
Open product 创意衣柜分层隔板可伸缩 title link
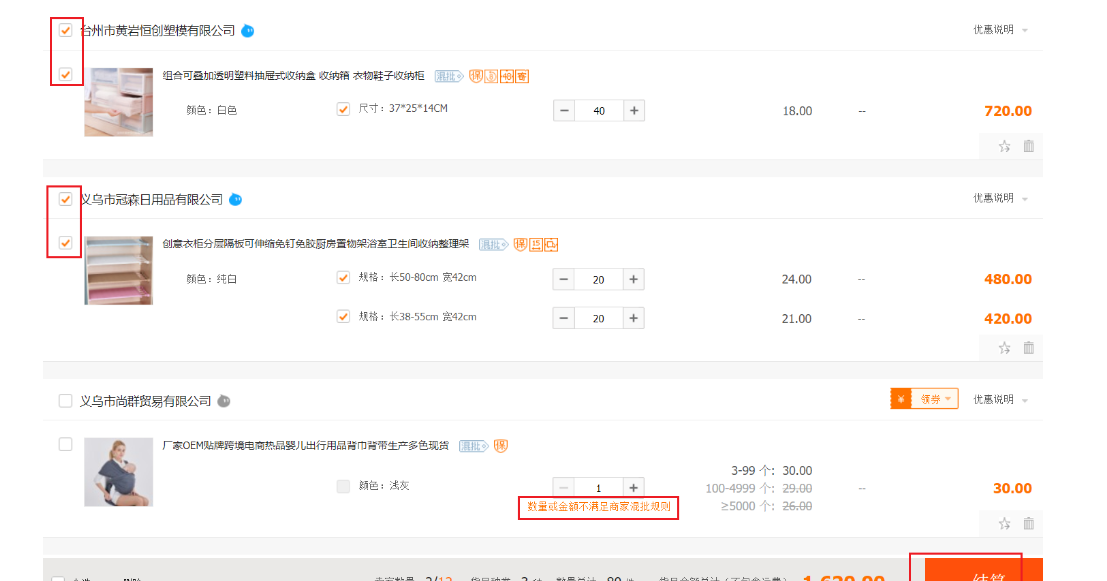click(316, 244)
